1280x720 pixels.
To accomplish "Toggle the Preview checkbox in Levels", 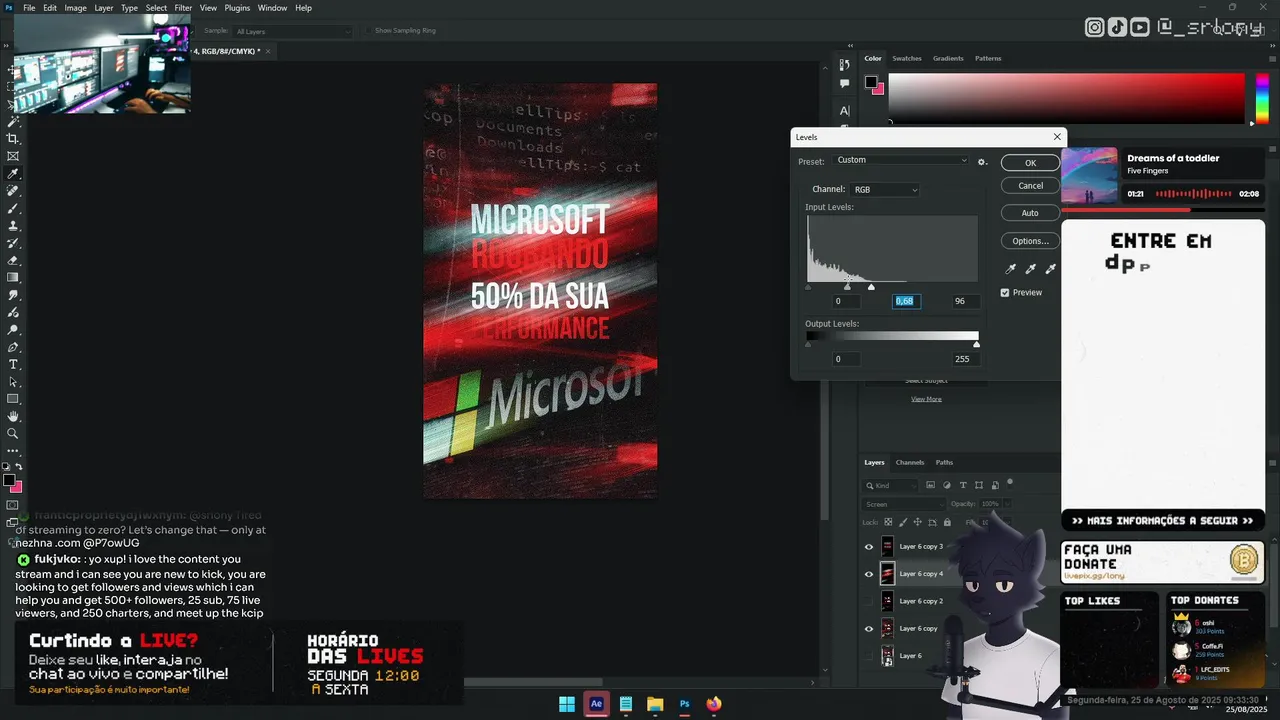I will tap(1005, 292).
